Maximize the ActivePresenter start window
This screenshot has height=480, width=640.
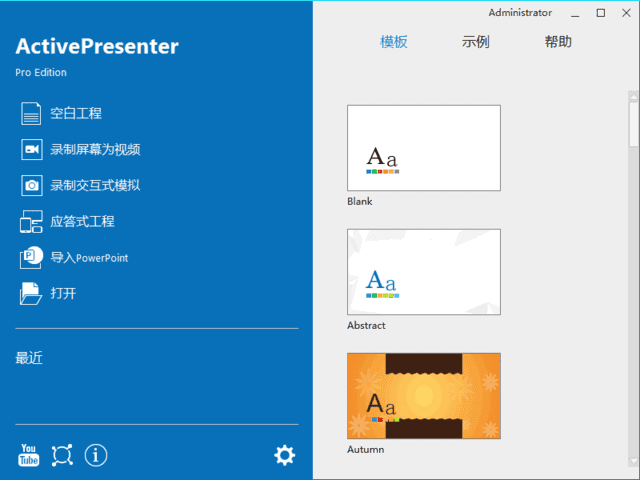pyautogui.click(x=600, y=13)
